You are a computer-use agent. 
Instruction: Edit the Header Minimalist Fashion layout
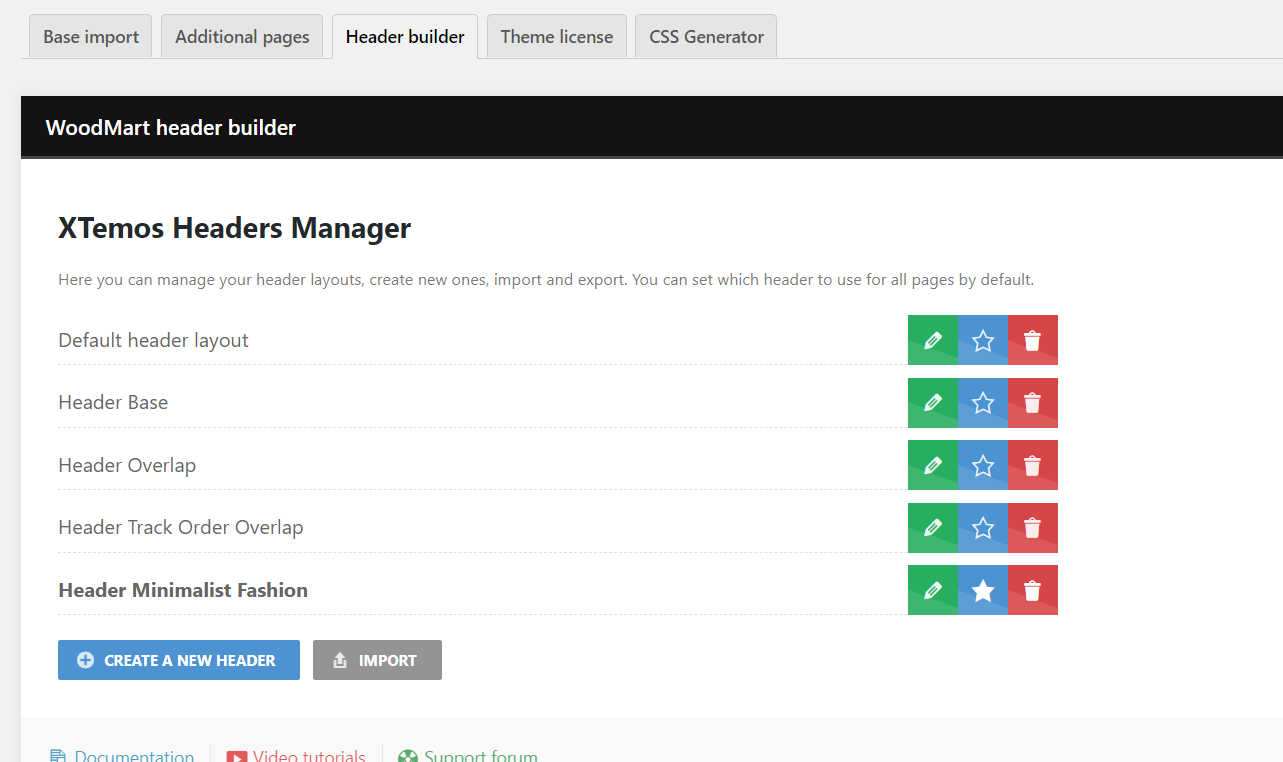click(x=933, y=590)
